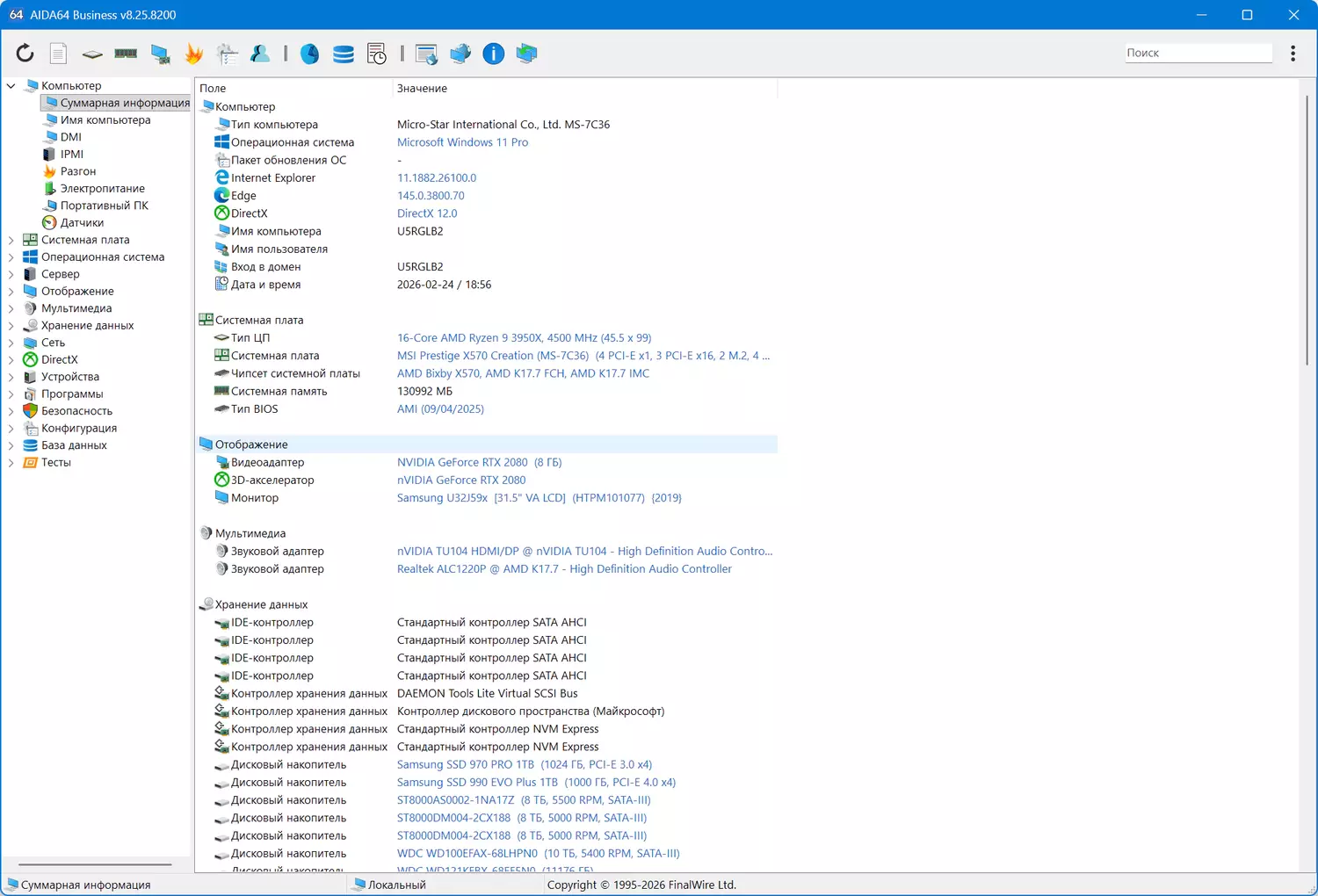1318x896 pixels.
Task: Click the vertical scrollbar in details pane
Action: click(x=1307, y=228)
